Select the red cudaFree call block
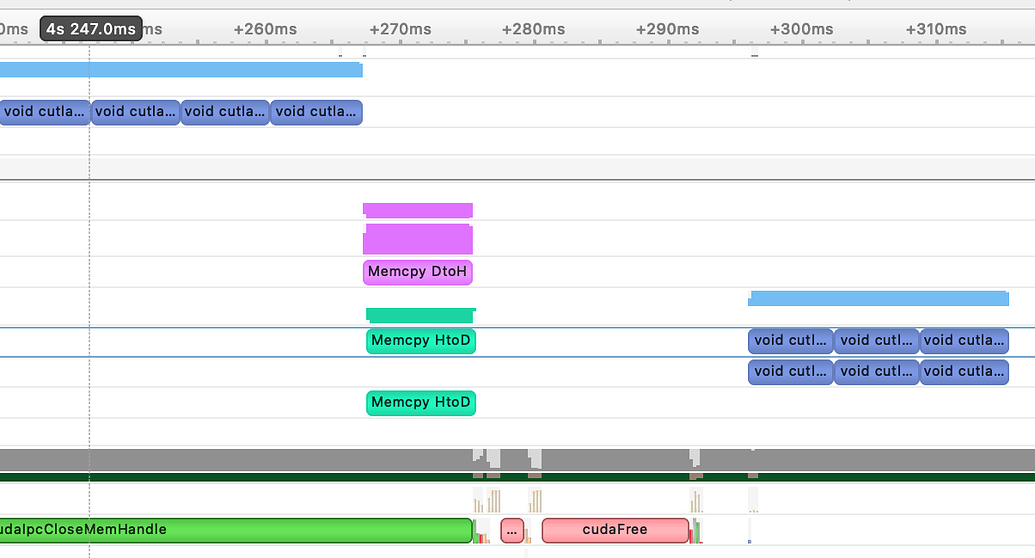Image resolution: width=1035 pixels, height=558 pixels. click(x=615, y=529)
